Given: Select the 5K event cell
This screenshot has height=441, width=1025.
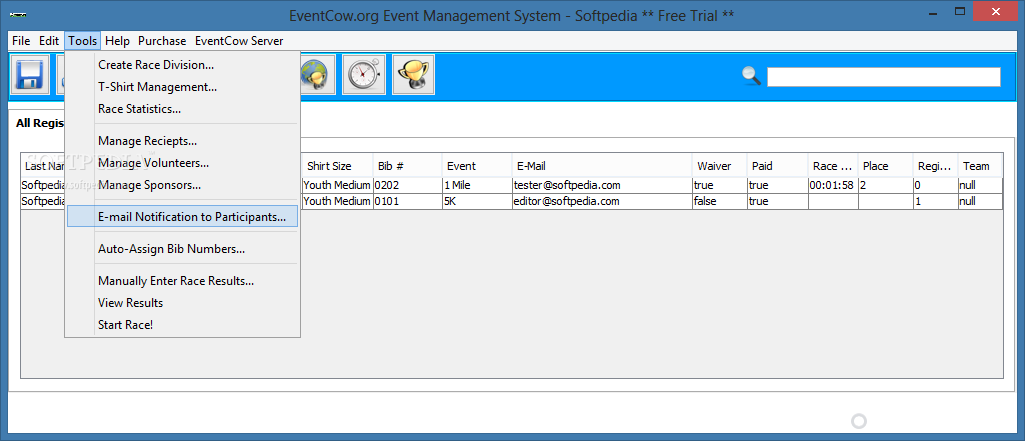Looking at the screenshot, I should [x=477, y=201].
